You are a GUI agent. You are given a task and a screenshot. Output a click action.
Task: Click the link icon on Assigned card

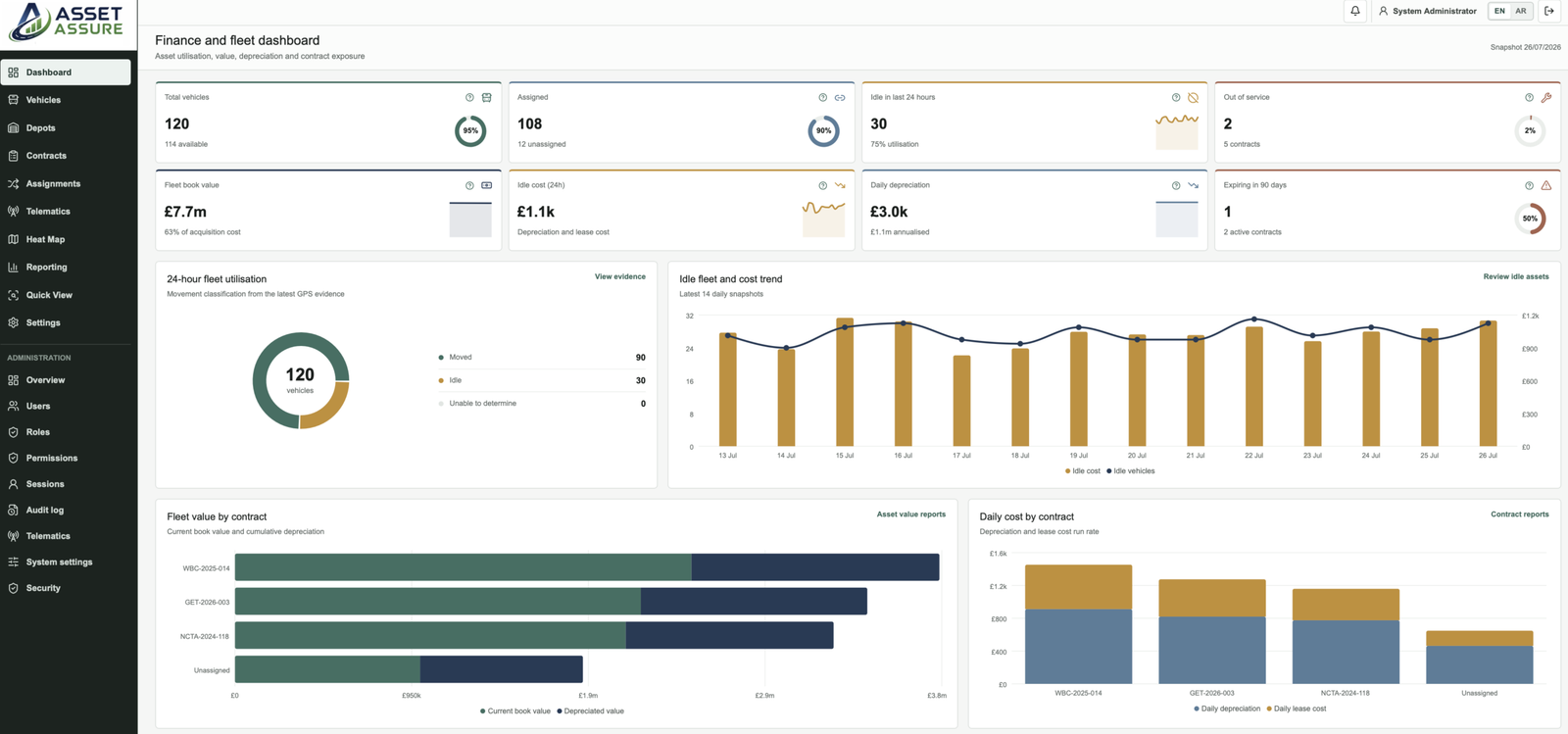point(840,97)
